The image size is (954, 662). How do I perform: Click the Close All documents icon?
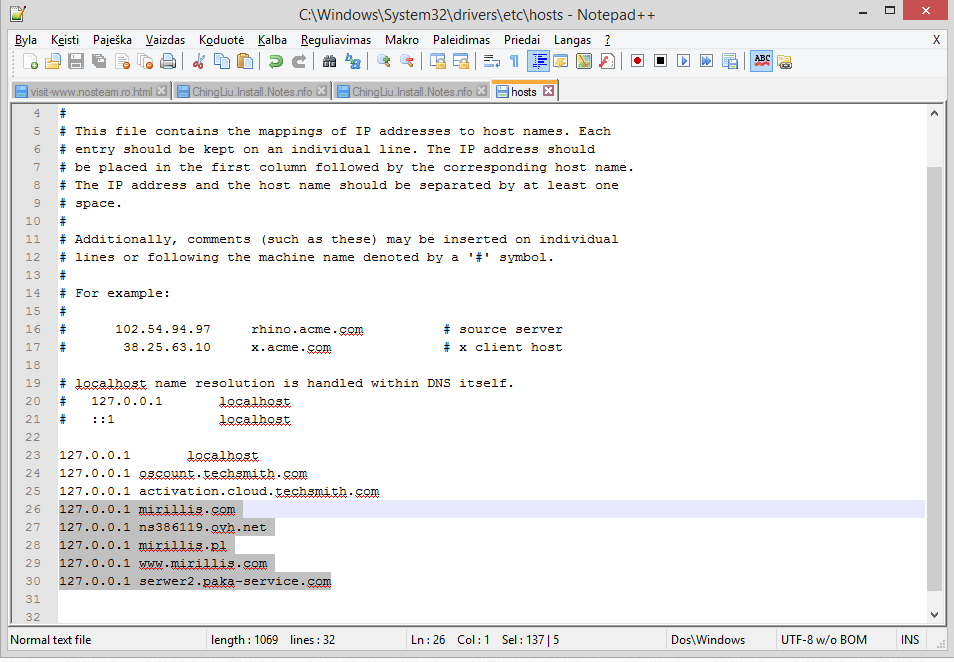click(x=145, y=61)
